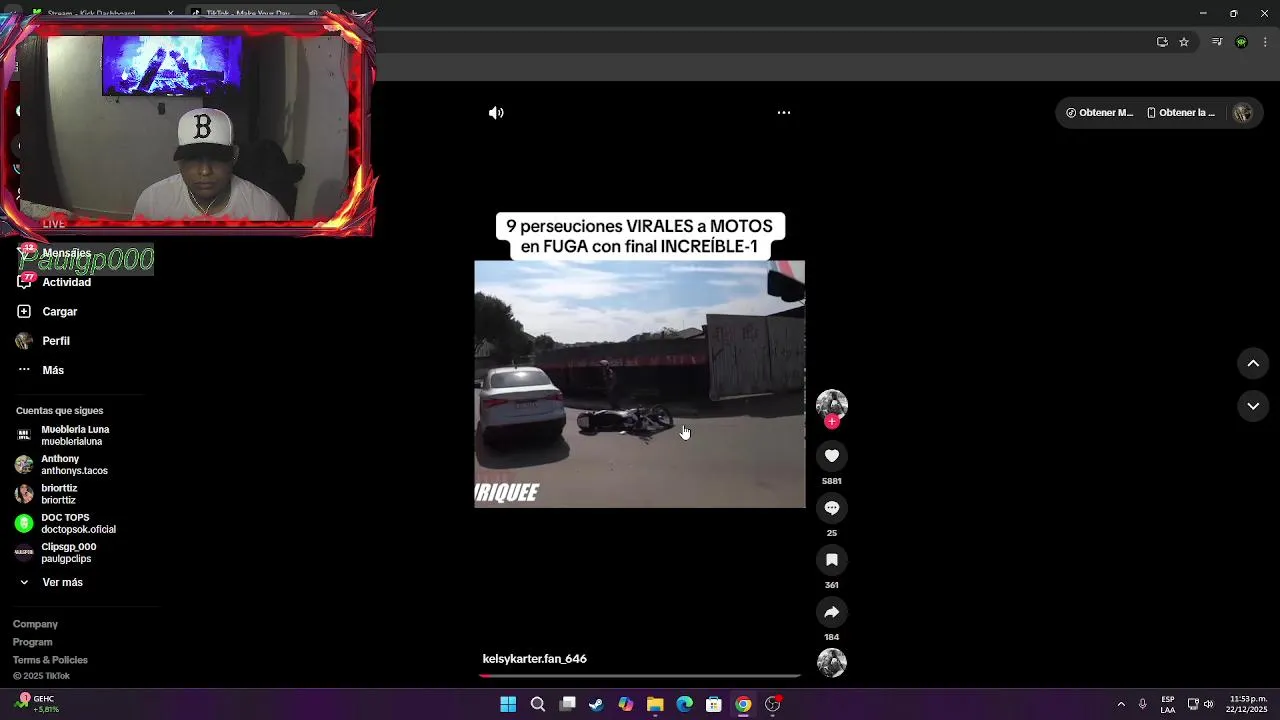Image resolution: width=1280 pixels, height=720 pixels.
Task: Expand the Program footer section
Action: pos(32,642)
